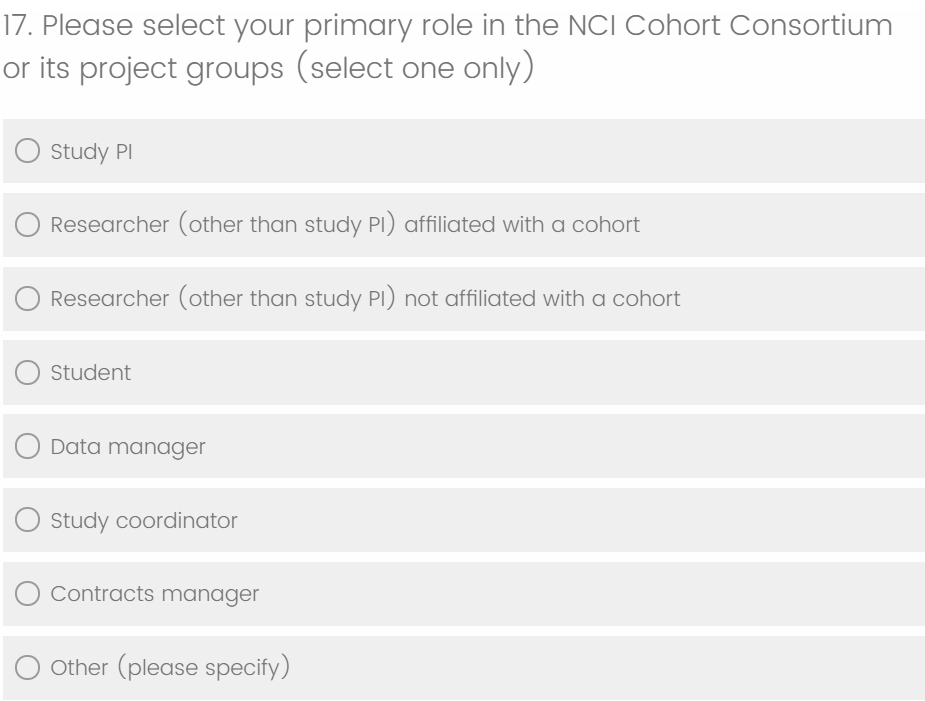Select the Study PI radio button
925x701 pixels.
point(29,152)
